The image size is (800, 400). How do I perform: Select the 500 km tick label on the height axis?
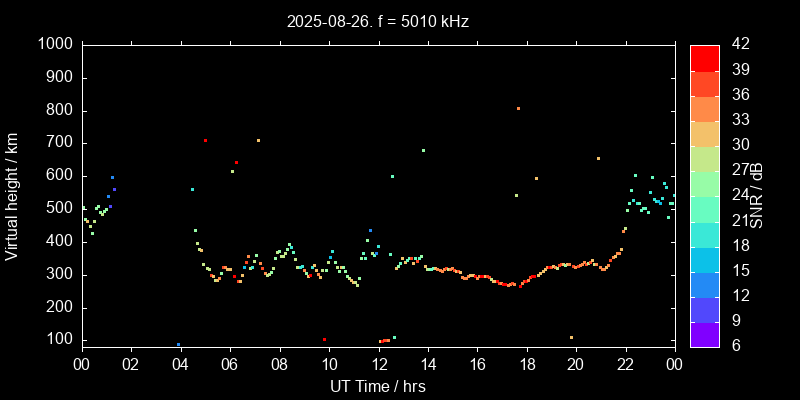coord(58,208)
